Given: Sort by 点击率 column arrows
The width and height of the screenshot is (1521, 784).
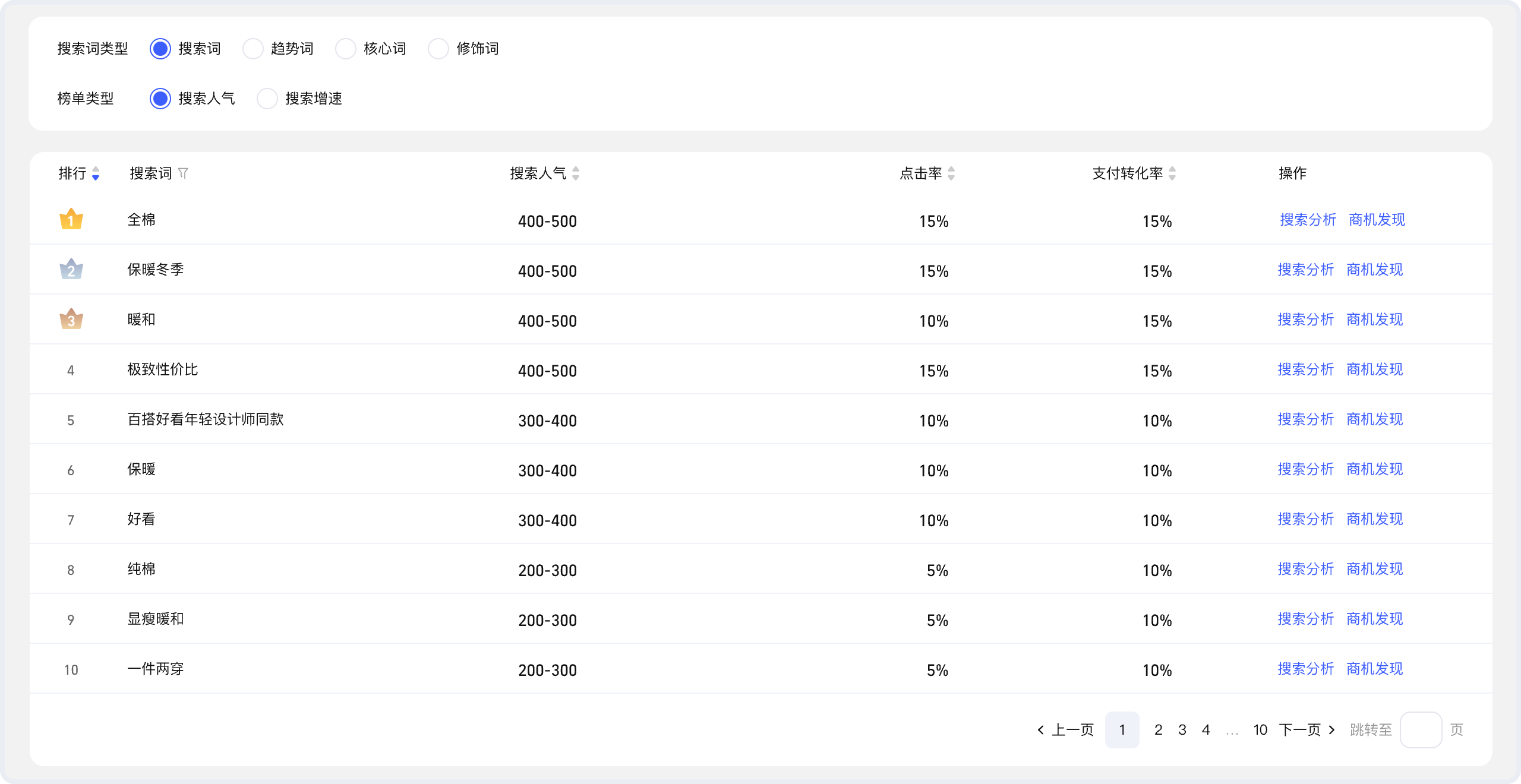Looking at the screenshot, I should point(951,173).
